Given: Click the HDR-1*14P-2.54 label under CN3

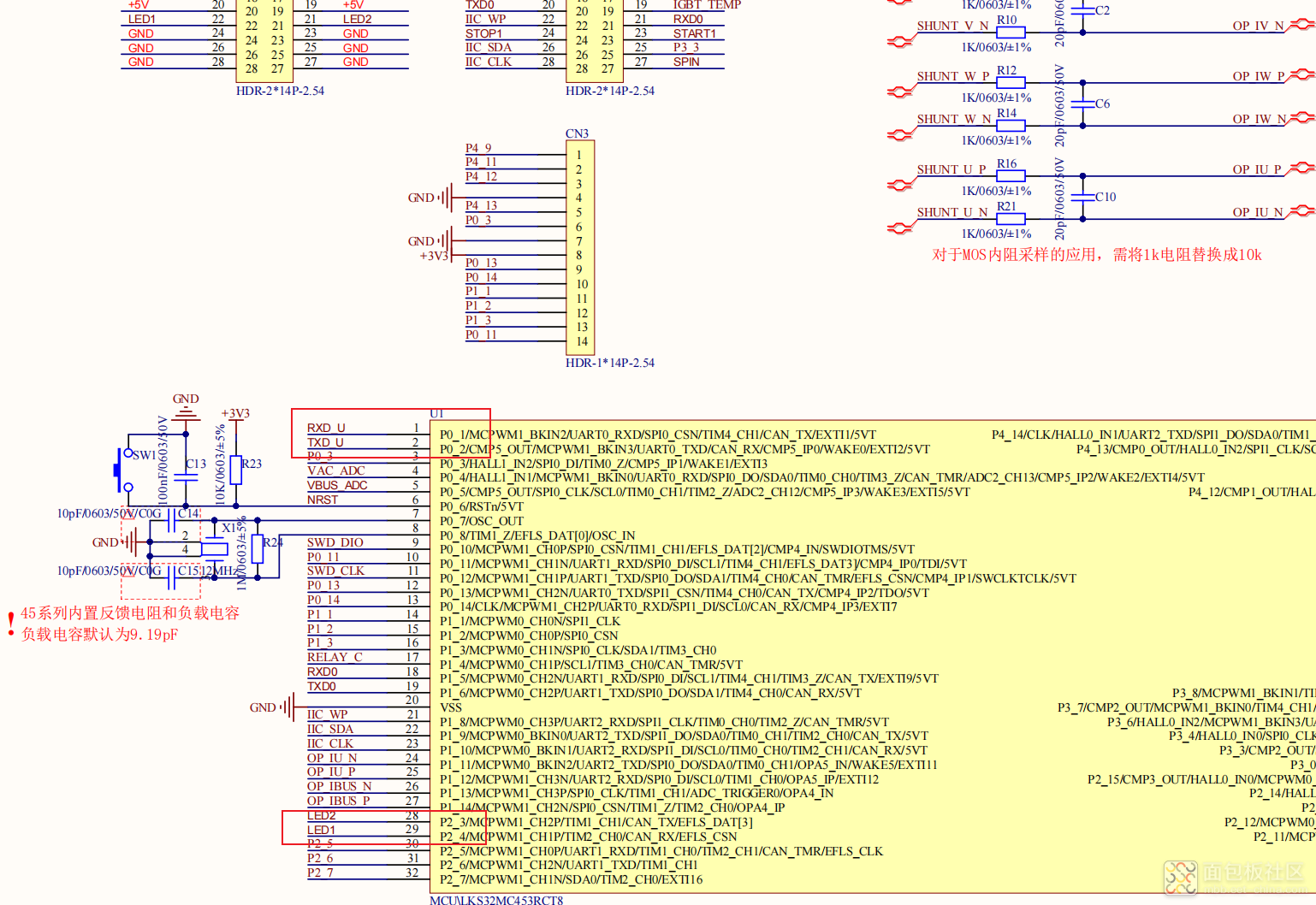Looking at the screenshot, I should (x=610, y=363).
